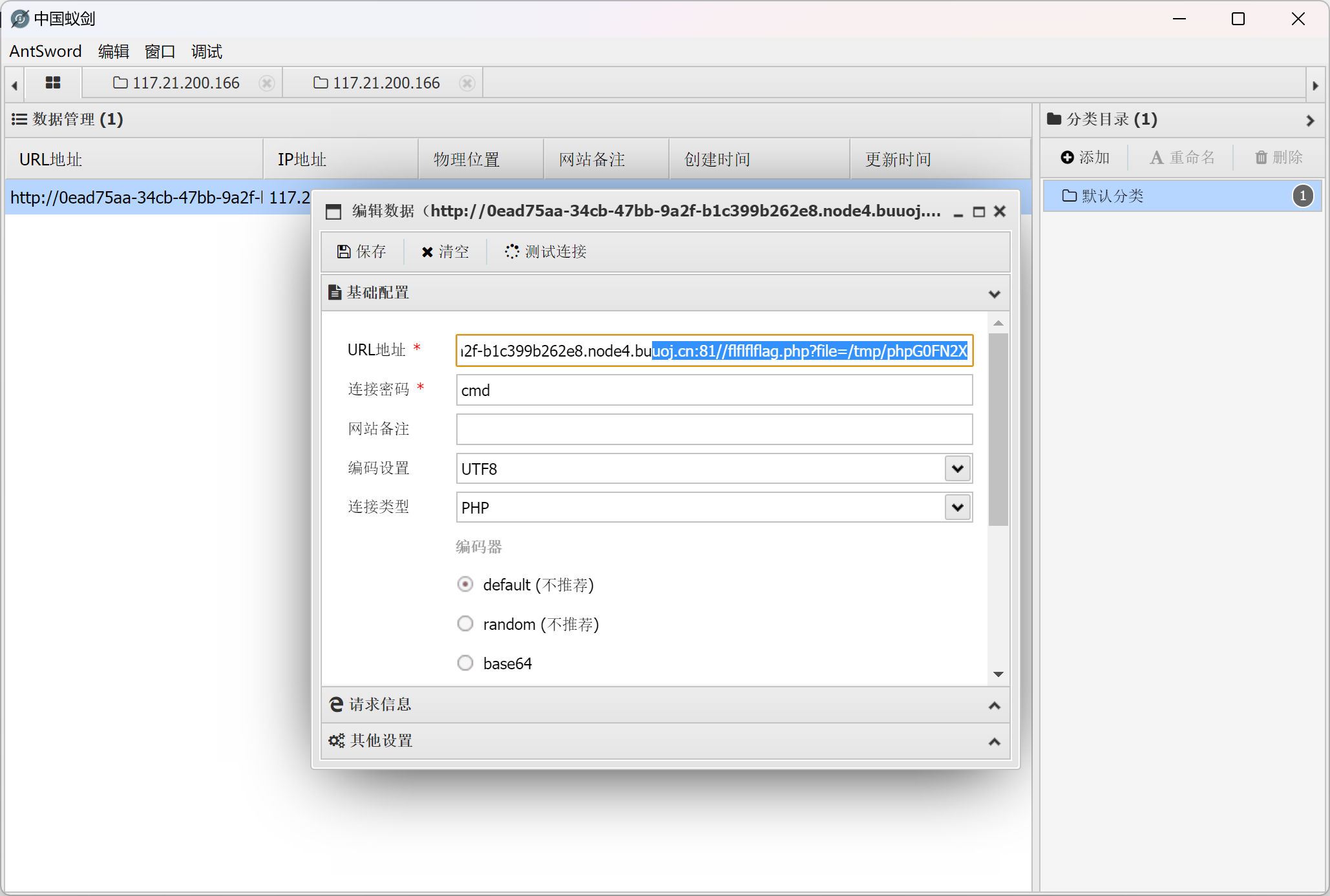This screenshot has height=896, width=1330.
Task: Click the count badge on 默认分类
Action: click(1303, 196)
